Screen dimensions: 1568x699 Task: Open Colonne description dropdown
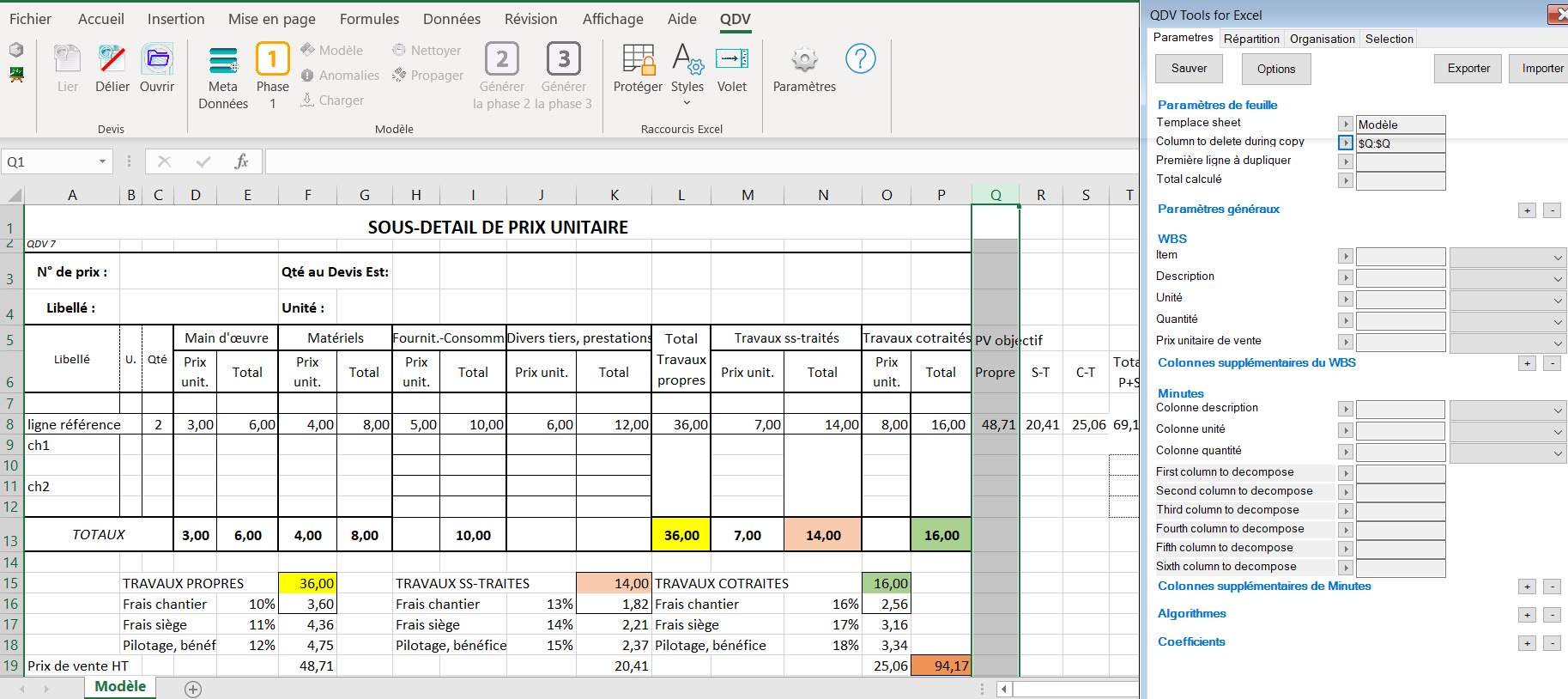pos(1509,410)
